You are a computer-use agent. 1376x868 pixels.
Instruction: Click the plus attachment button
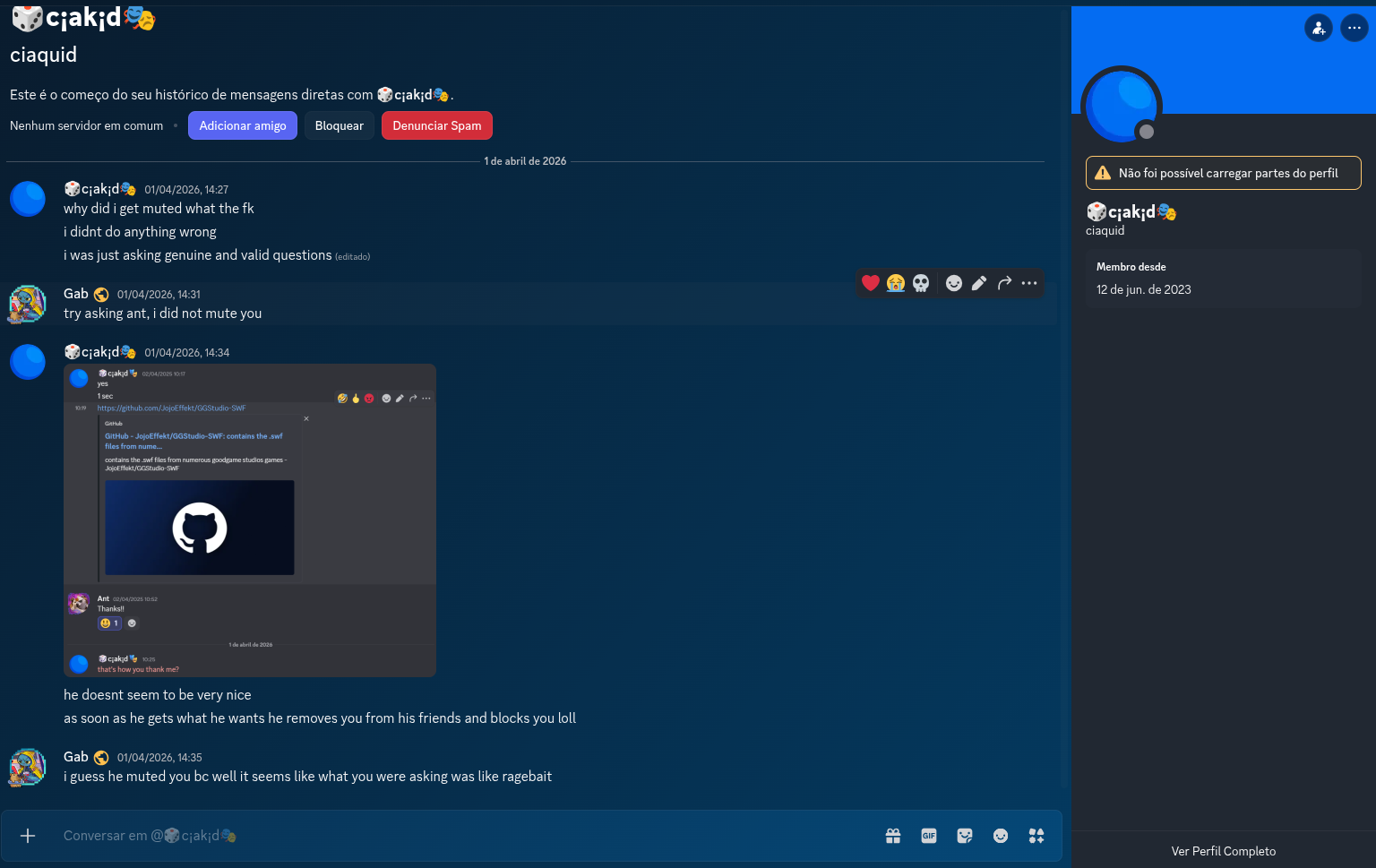(28, 836)
